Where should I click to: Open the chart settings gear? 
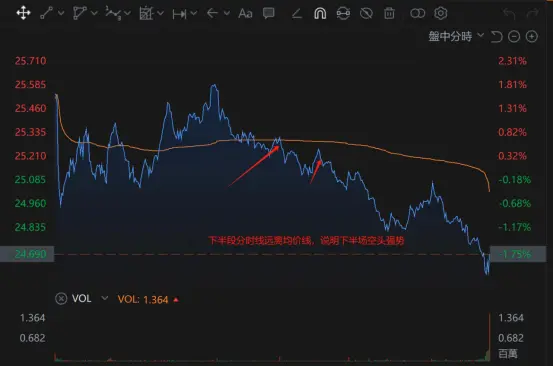point(440,13)
